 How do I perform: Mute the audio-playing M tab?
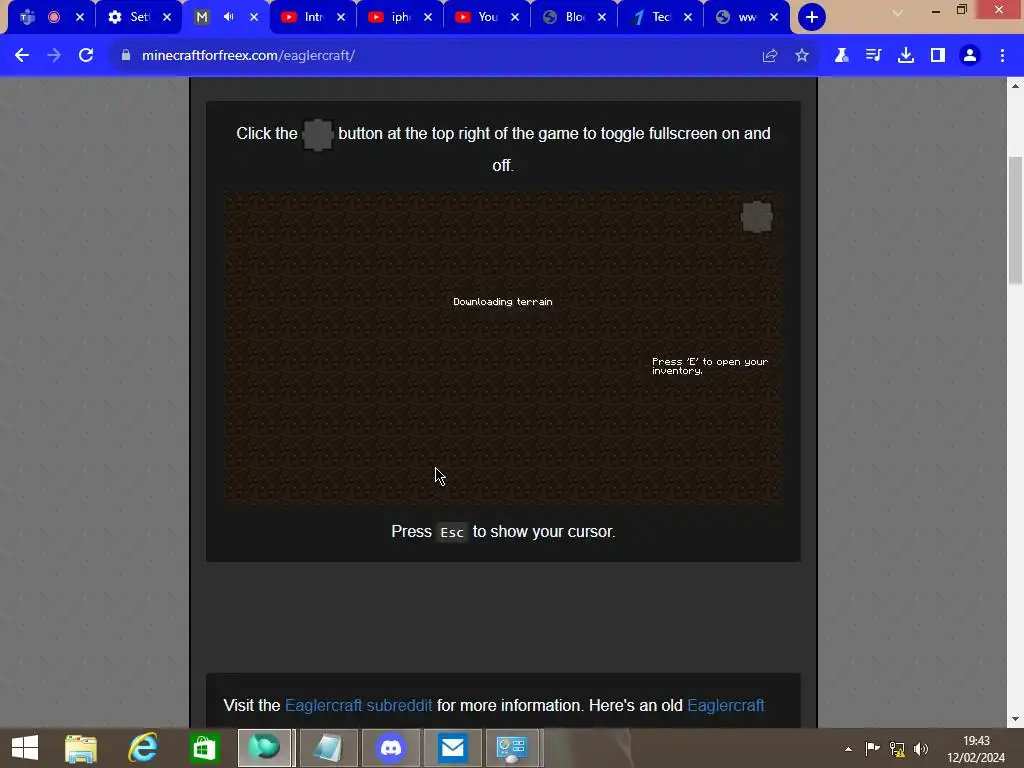point(229,17)
